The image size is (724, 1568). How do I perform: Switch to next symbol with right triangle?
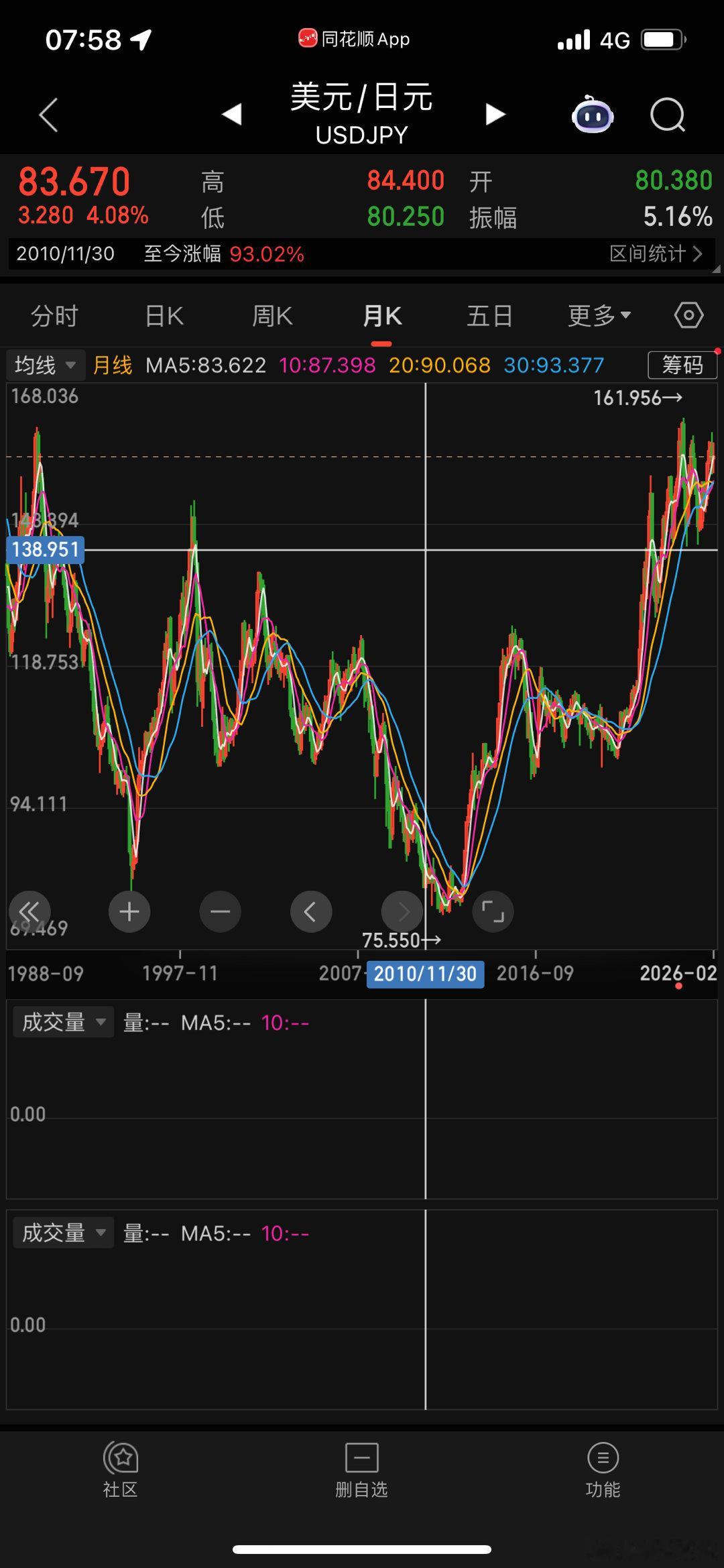pyautogui.click(x=495, y=114)
